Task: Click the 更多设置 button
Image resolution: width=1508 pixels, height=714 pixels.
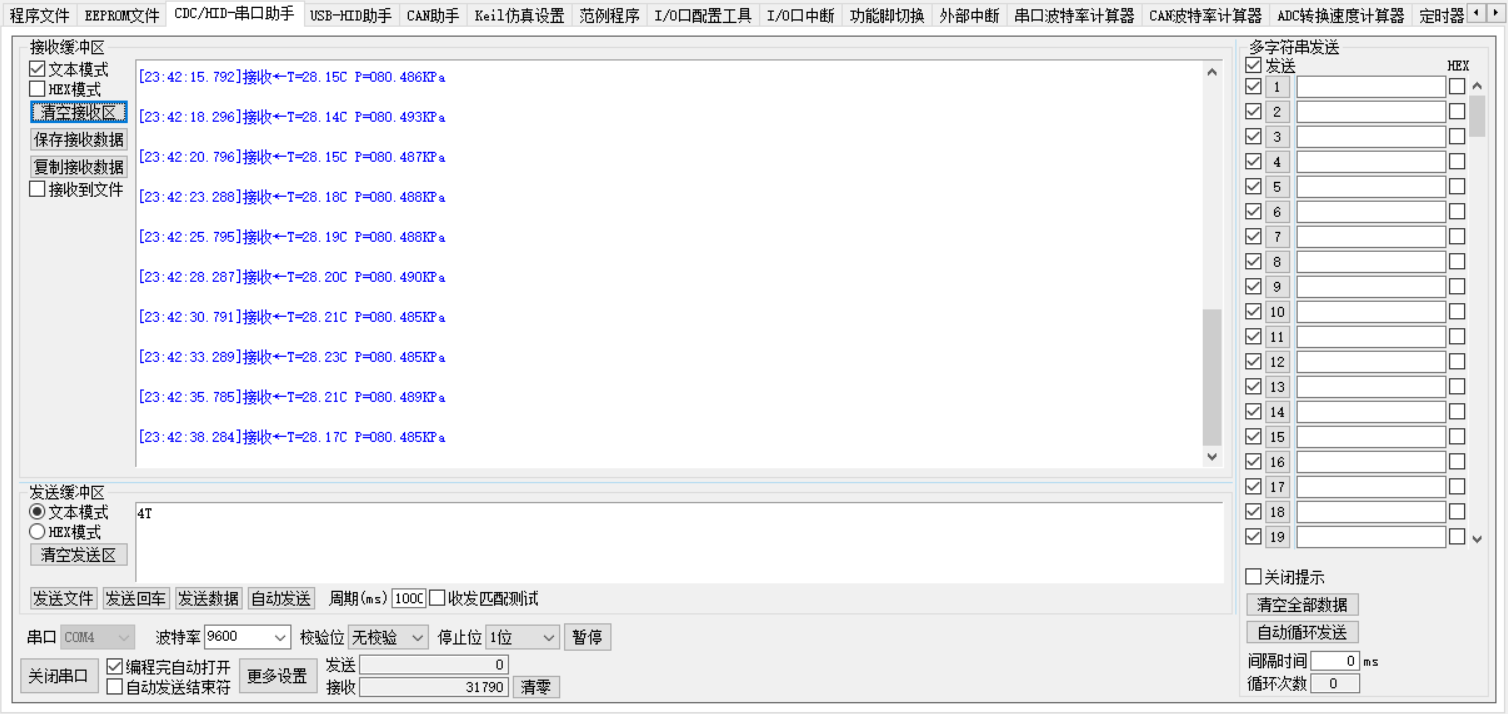Action: [x=277, y=676]
